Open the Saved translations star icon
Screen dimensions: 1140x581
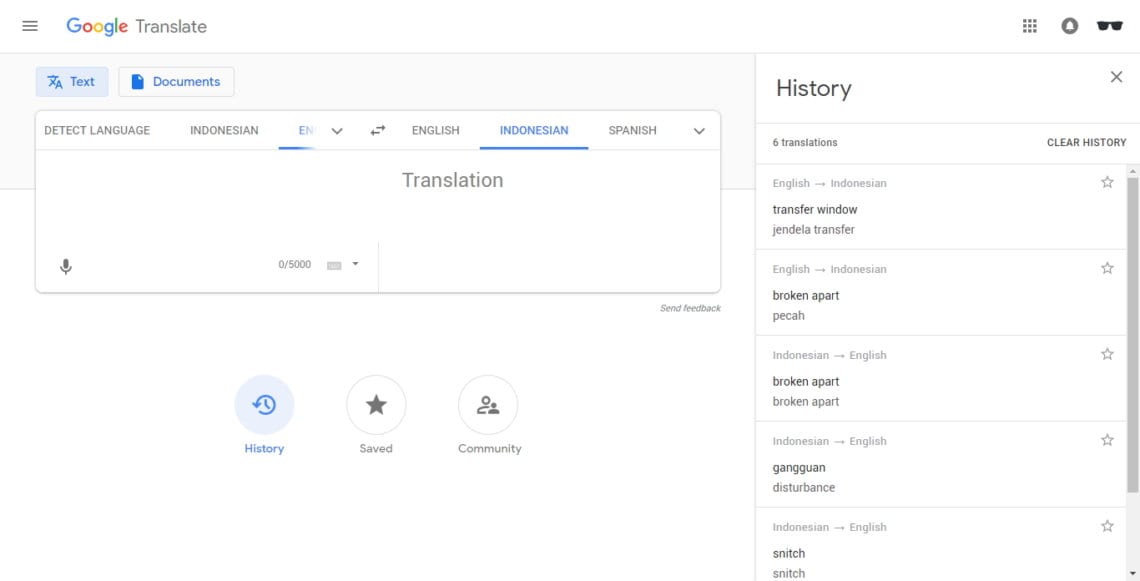tap(376, 405)
